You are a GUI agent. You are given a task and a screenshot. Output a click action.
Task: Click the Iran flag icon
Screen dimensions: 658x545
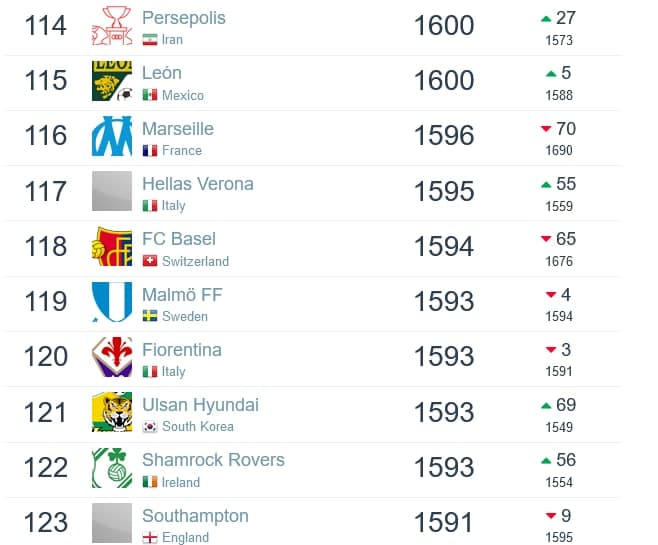pos(150,40)
